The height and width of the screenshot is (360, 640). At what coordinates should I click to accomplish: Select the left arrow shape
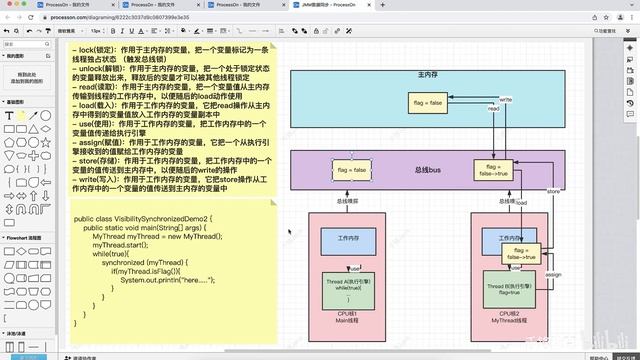point(46,182)
